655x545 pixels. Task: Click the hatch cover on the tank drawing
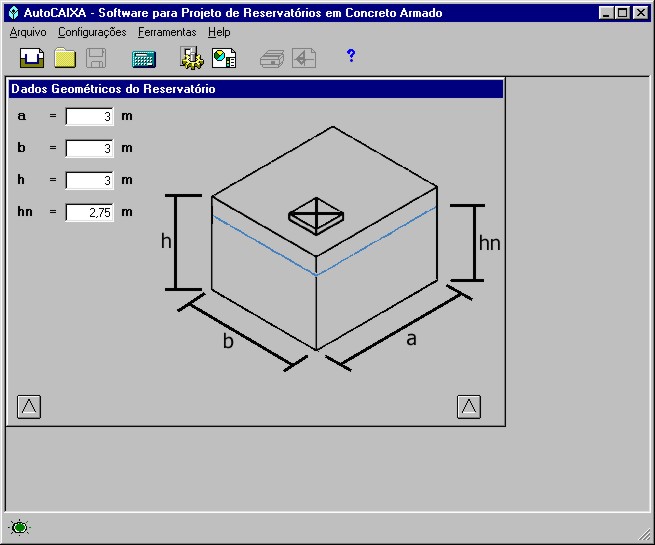[x=316, y=216]
